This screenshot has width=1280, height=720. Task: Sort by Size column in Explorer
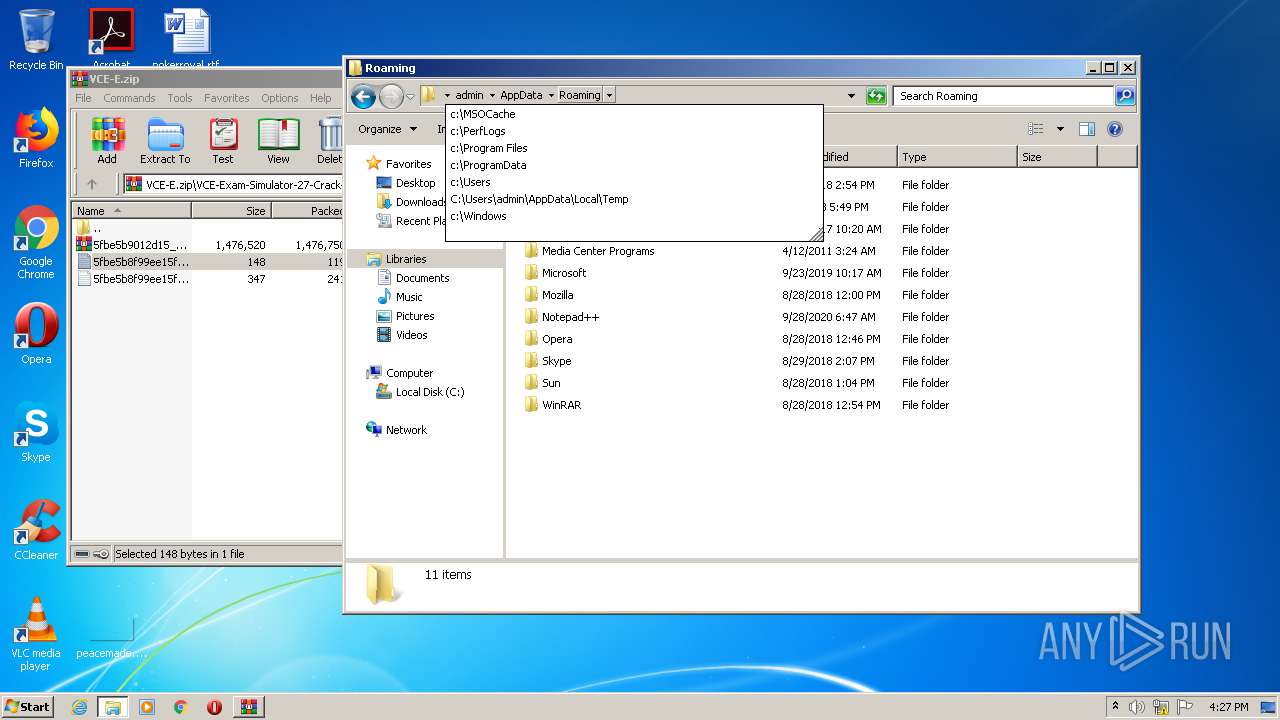(x=1057, y=157)
